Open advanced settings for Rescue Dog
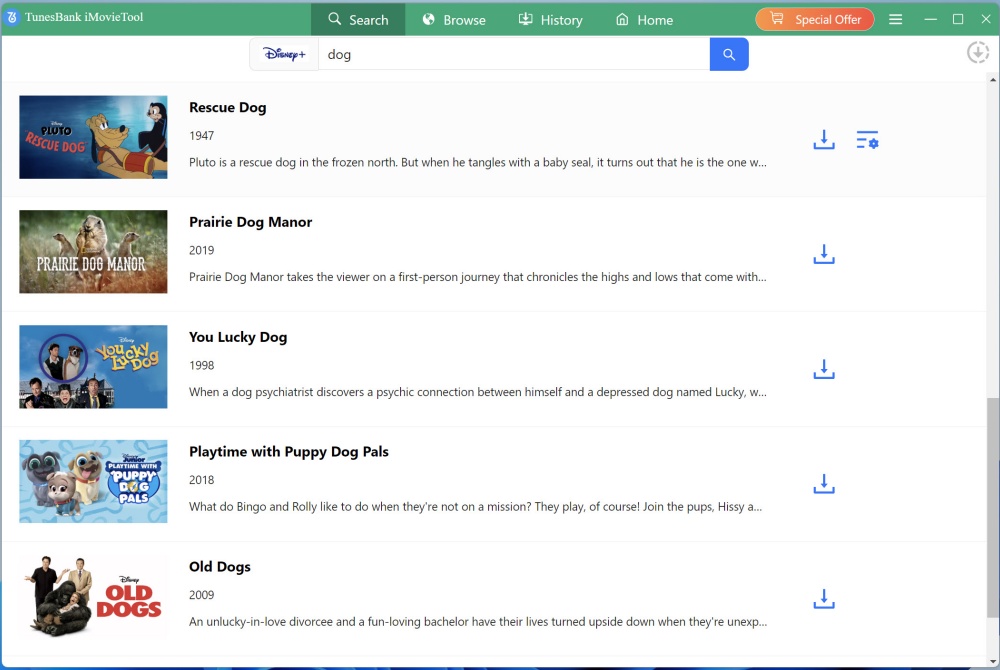Screen dimensions: 1000x670 [867, 140]
